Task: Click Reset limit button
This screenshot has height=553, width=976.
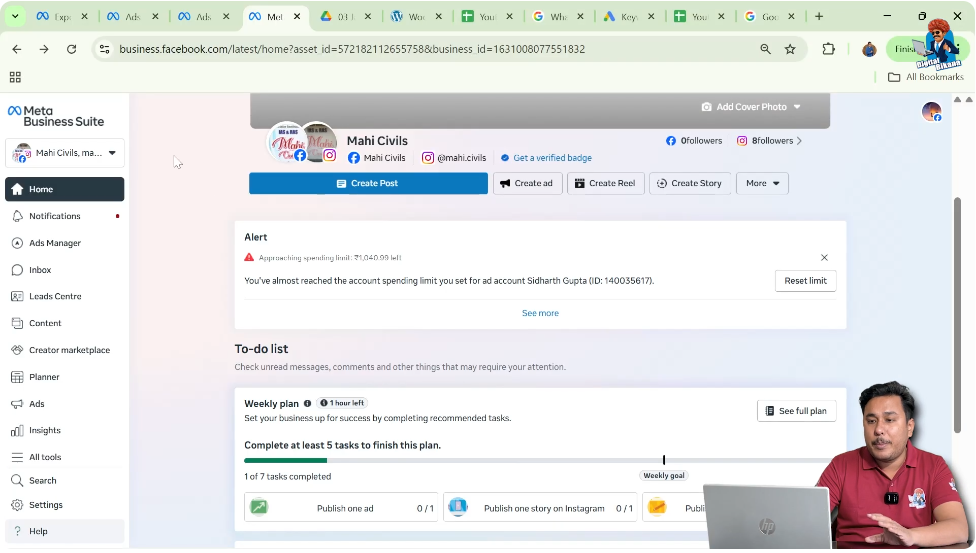Action: pyautogui.click(x=805, y=281)
